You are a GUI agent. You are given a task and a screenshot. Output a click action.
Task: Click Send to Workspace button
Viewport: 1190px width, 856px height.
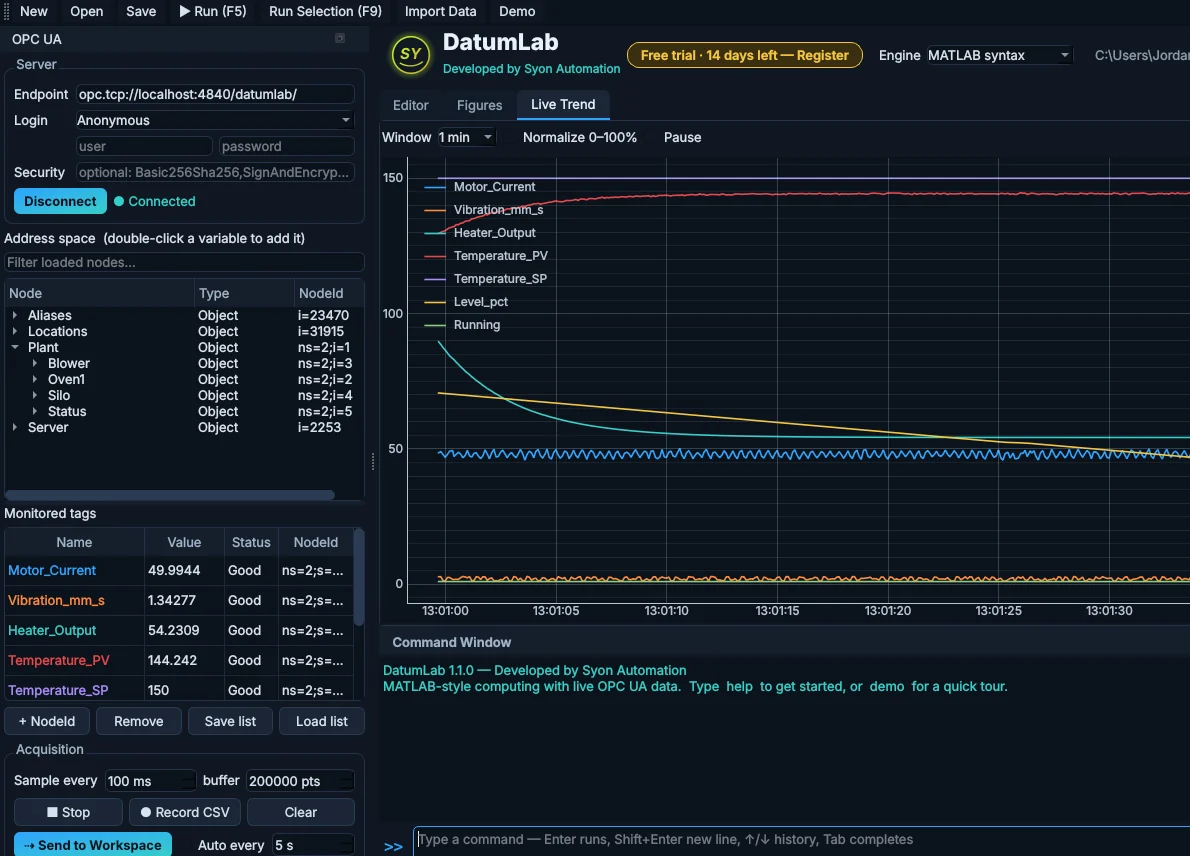pyautogui.click(x=93, y=845)
